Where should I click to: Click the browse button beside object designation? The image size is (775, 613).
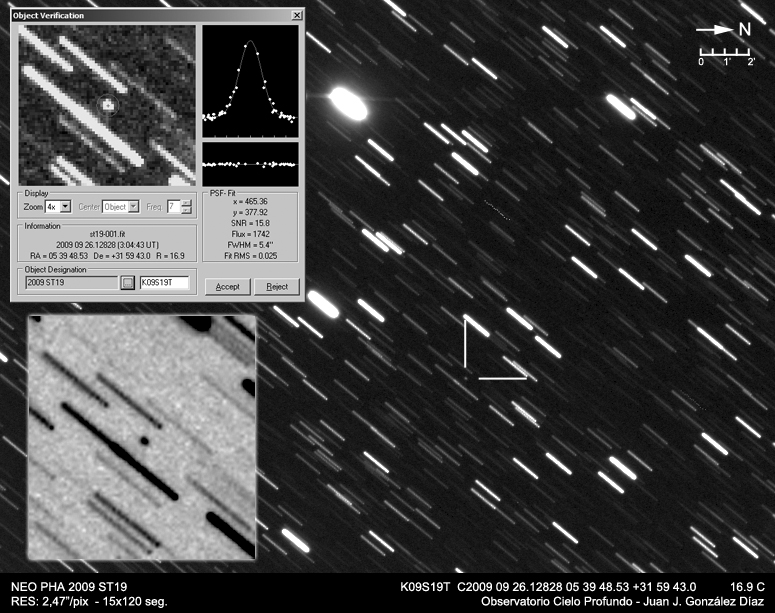pyautogui.click(x=128, y=283)
